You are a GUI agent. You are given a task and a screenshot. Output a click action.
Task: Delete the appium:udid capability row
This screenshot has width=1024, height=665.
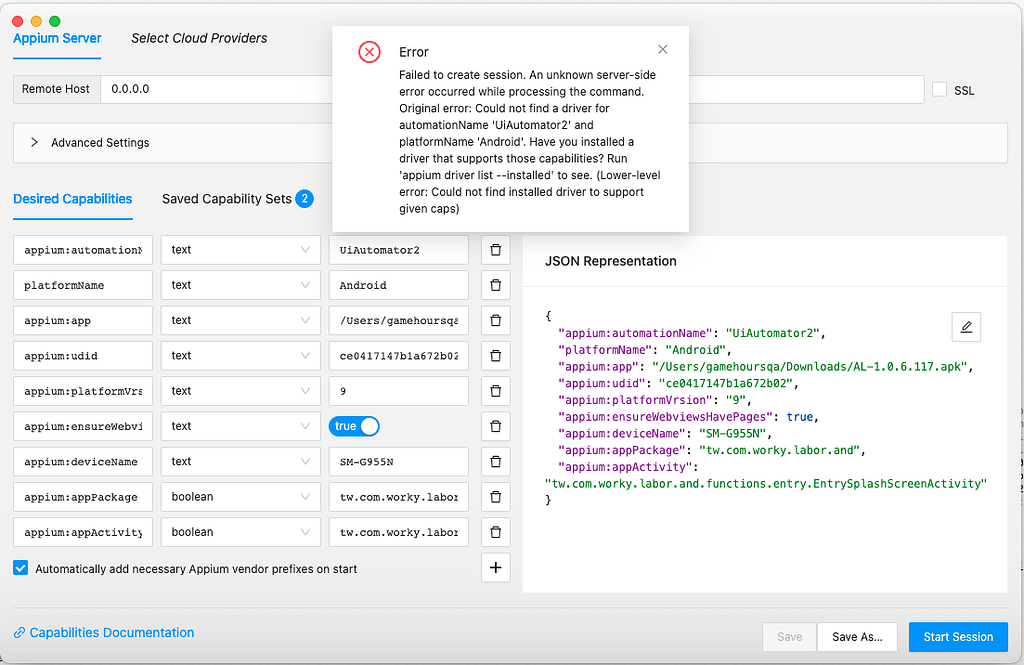click(495, 355)
